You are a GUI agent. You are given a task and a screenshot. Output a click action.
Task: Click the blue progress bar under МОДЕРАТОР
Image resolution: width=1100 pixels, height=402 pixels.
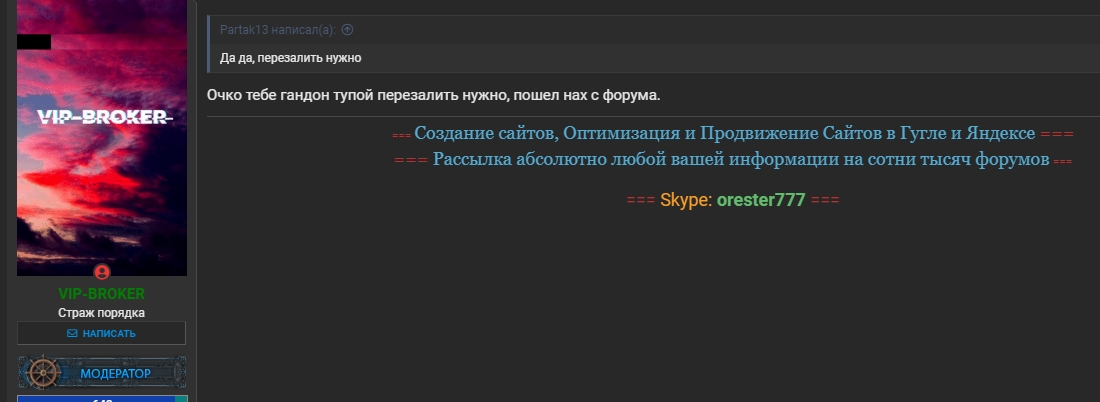pos(102,398)
